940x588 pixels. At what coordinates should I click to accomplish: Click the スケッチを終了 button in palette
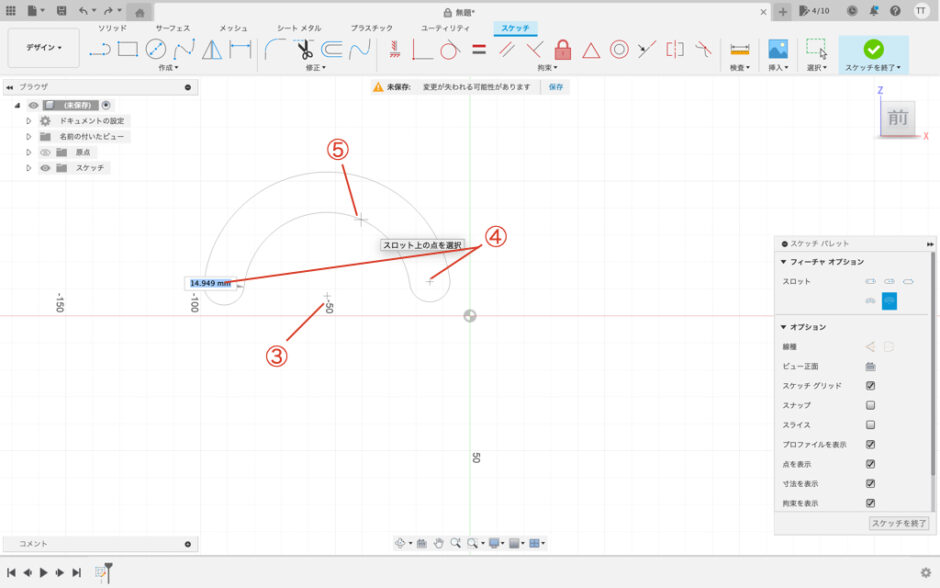coord(899,523)
